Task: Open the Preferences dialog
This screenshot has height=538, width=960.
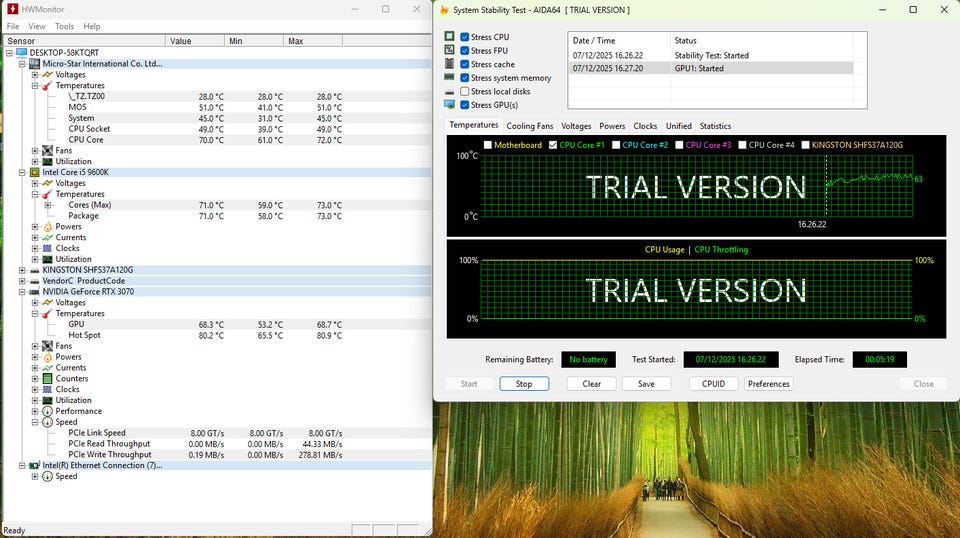Action: coord(768,384)
